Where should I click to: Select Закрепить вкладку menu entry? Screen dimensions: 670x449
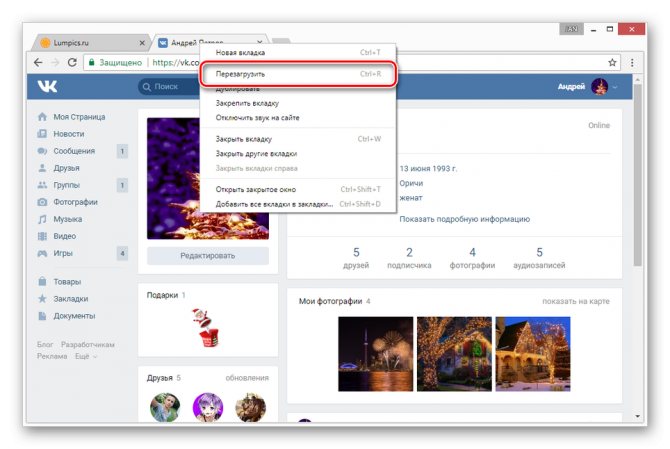pyautogui.click(x=298, y=103)
